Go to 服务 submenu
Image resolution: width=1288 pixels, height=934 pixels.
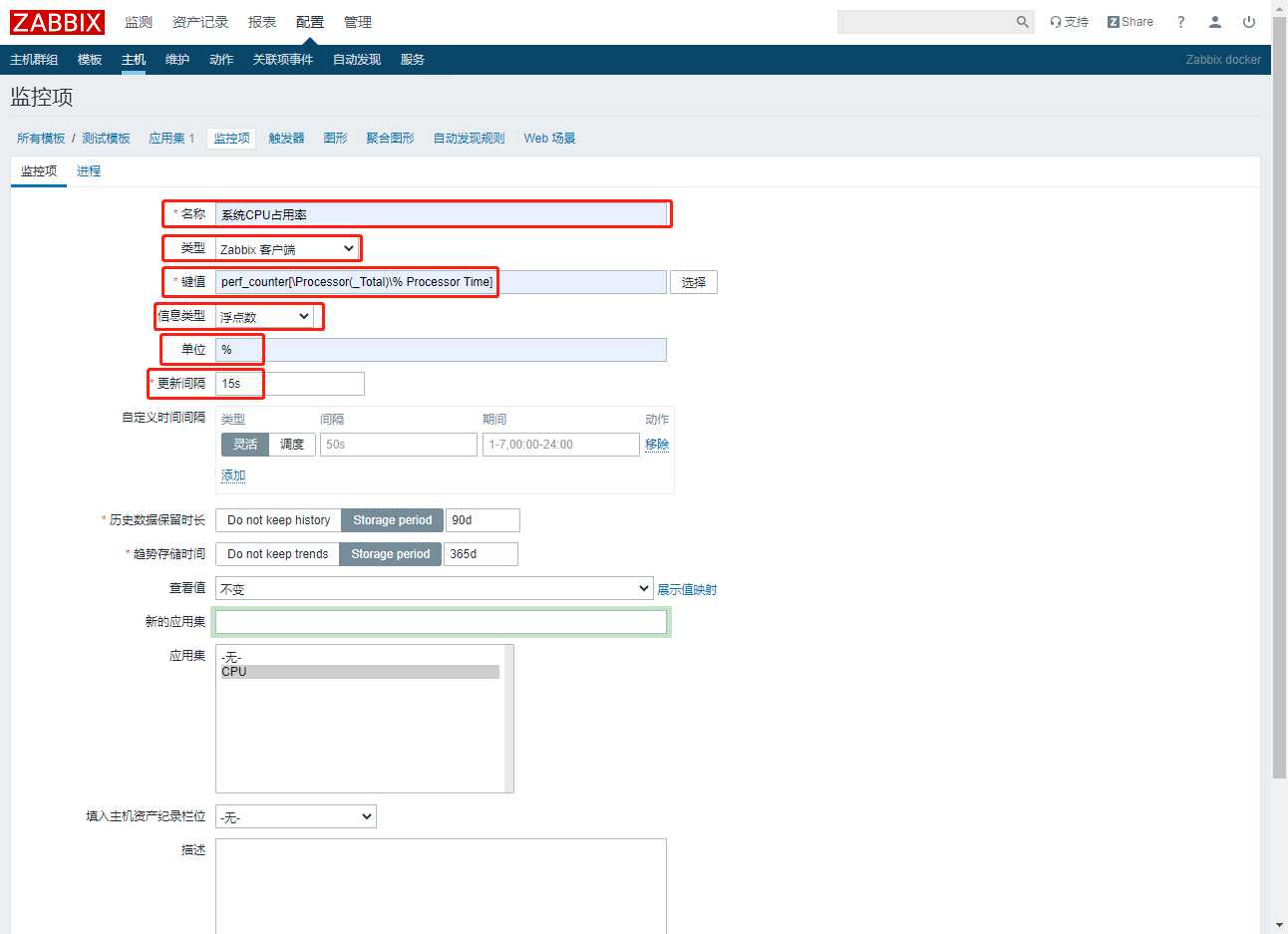(x=413, y=60)
